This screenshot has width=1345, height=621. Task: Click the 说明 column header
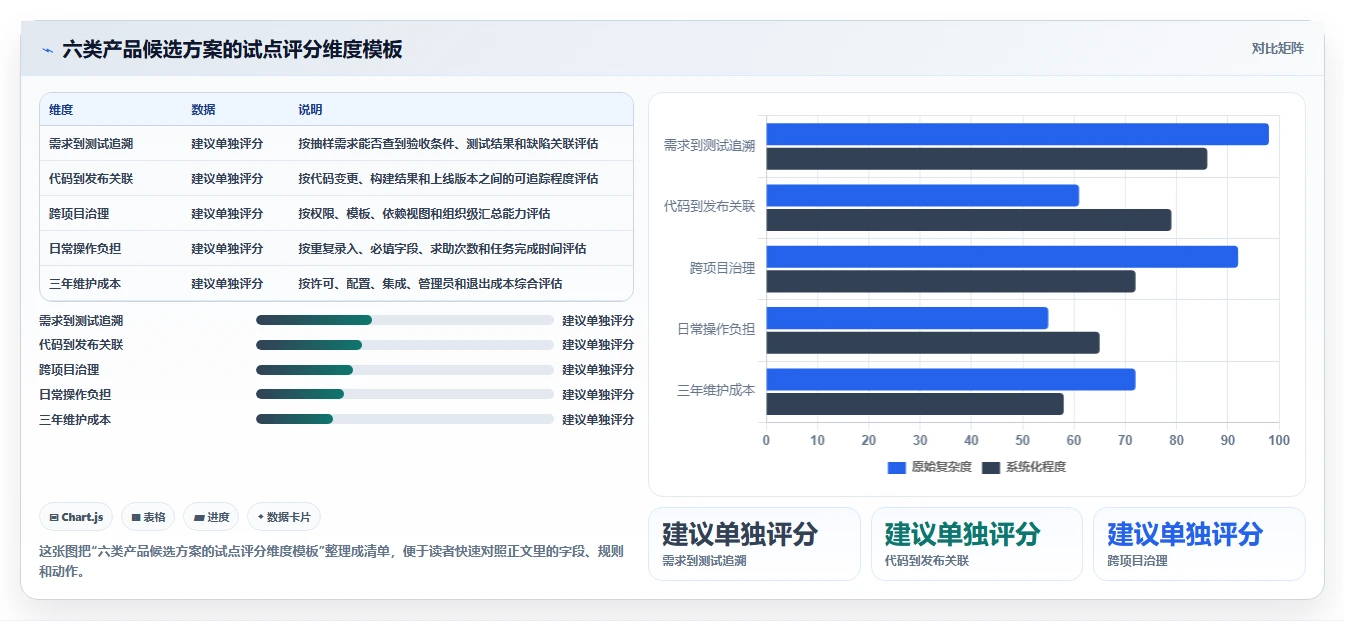pyautogui.click(x=310, y=110)
